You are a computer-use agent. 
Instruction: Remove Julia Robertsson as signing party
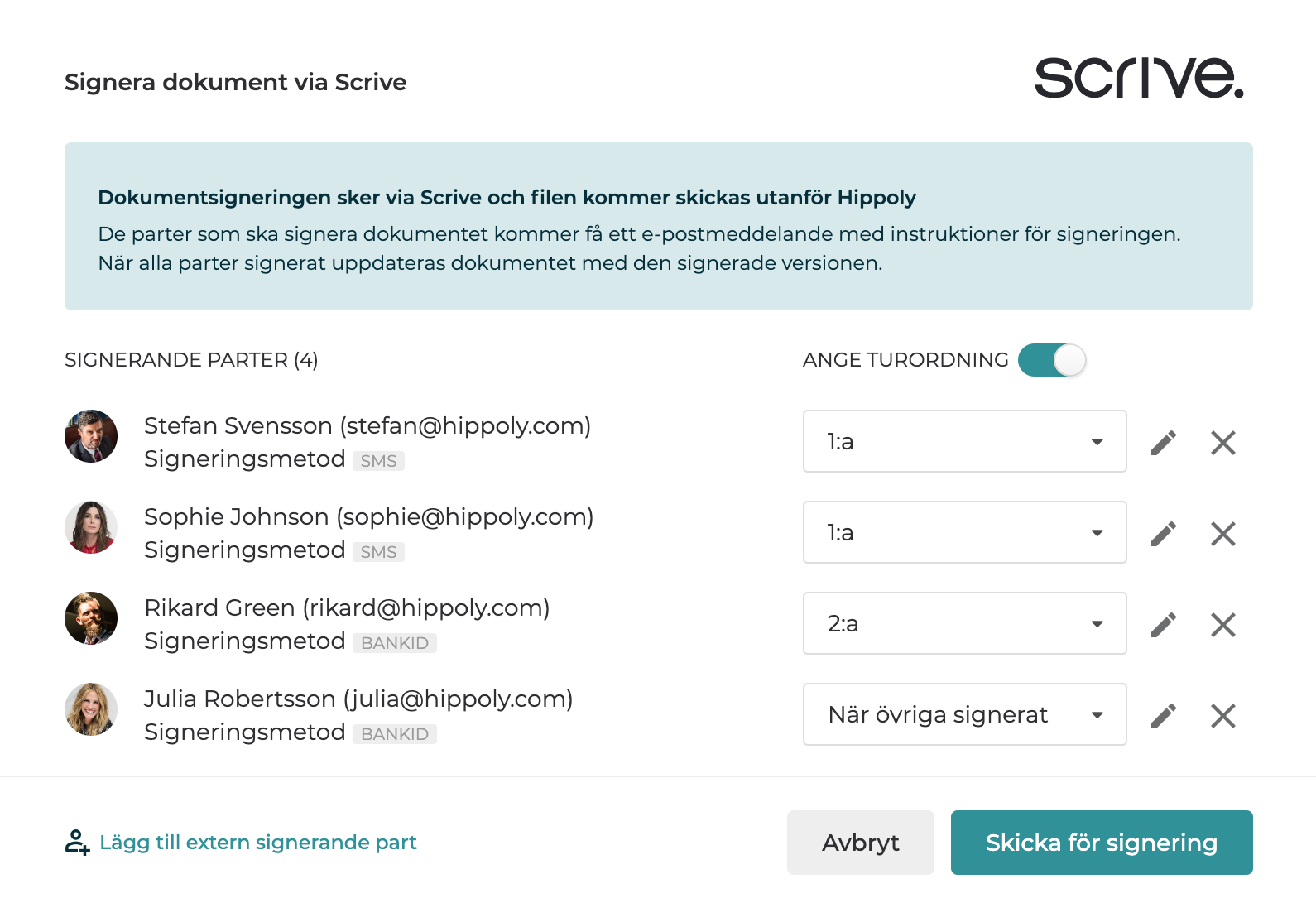[1222, 716]
